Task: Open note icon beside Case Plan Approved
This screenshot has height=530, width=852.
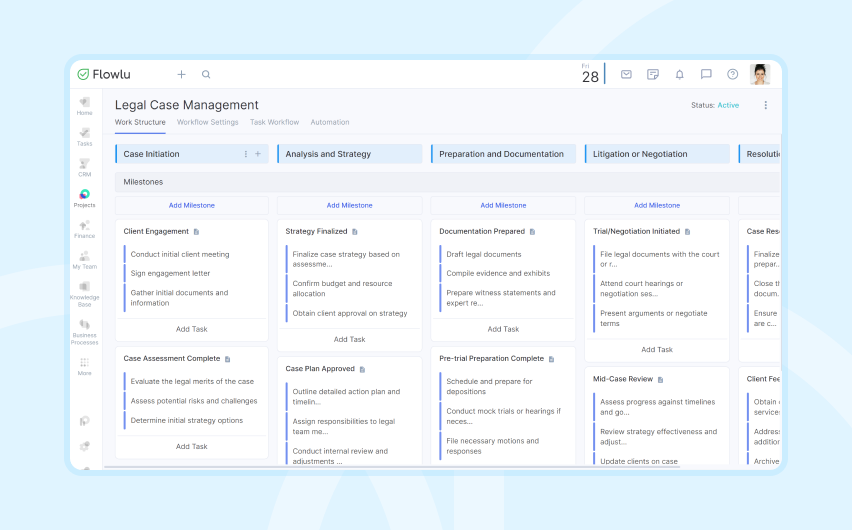Action: pyautogui.click(x=362, y=369)
